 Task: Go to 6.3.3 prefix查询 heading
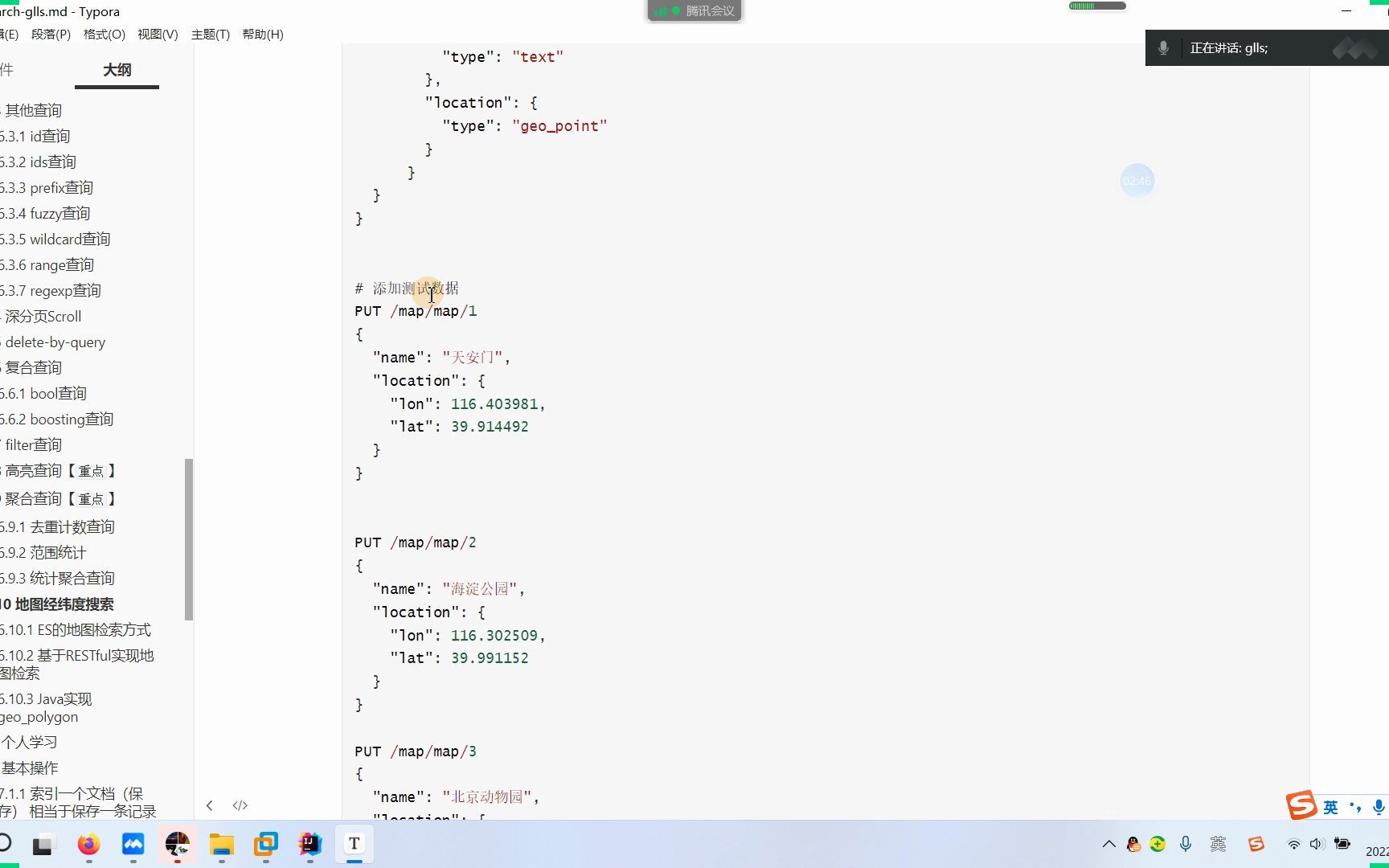47,188
